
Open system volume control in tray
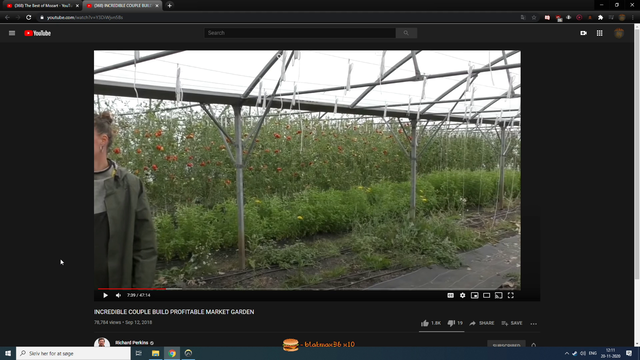point(583,353)
